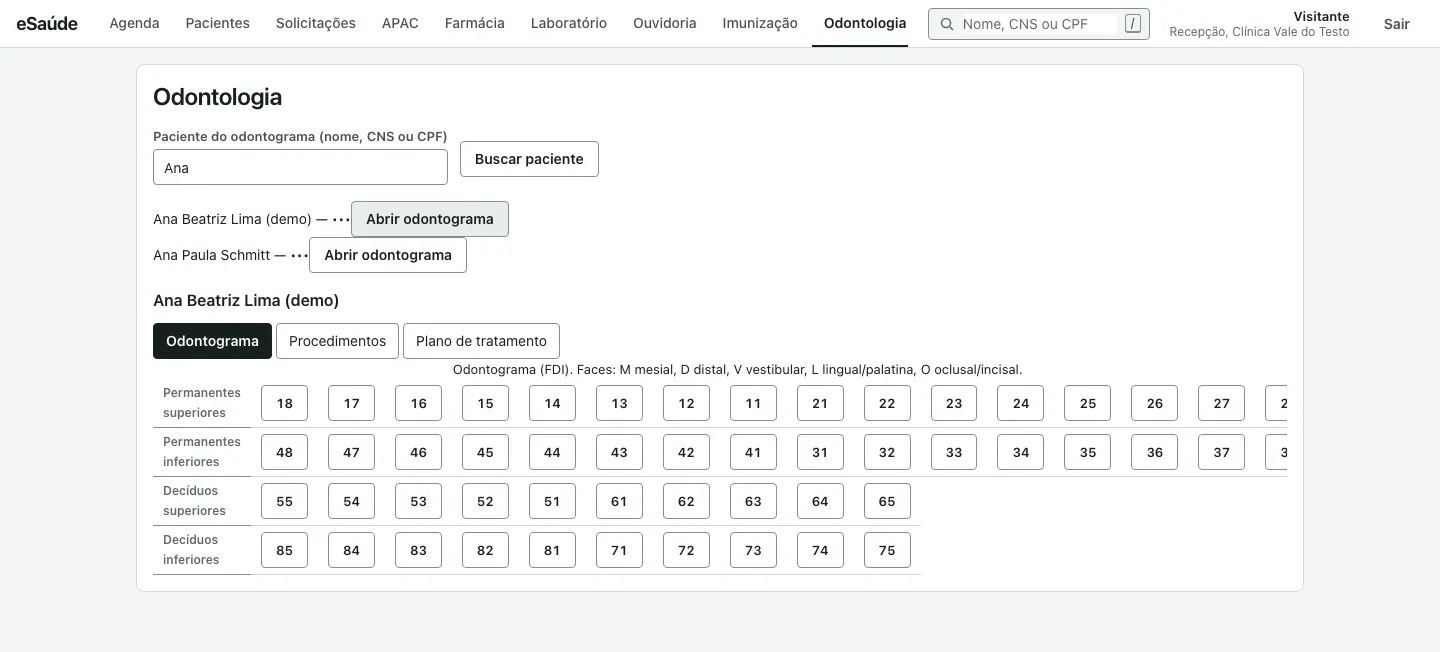Switch to the Procedimentos tab
1440x652 pixels.
[x=337, y=341]
